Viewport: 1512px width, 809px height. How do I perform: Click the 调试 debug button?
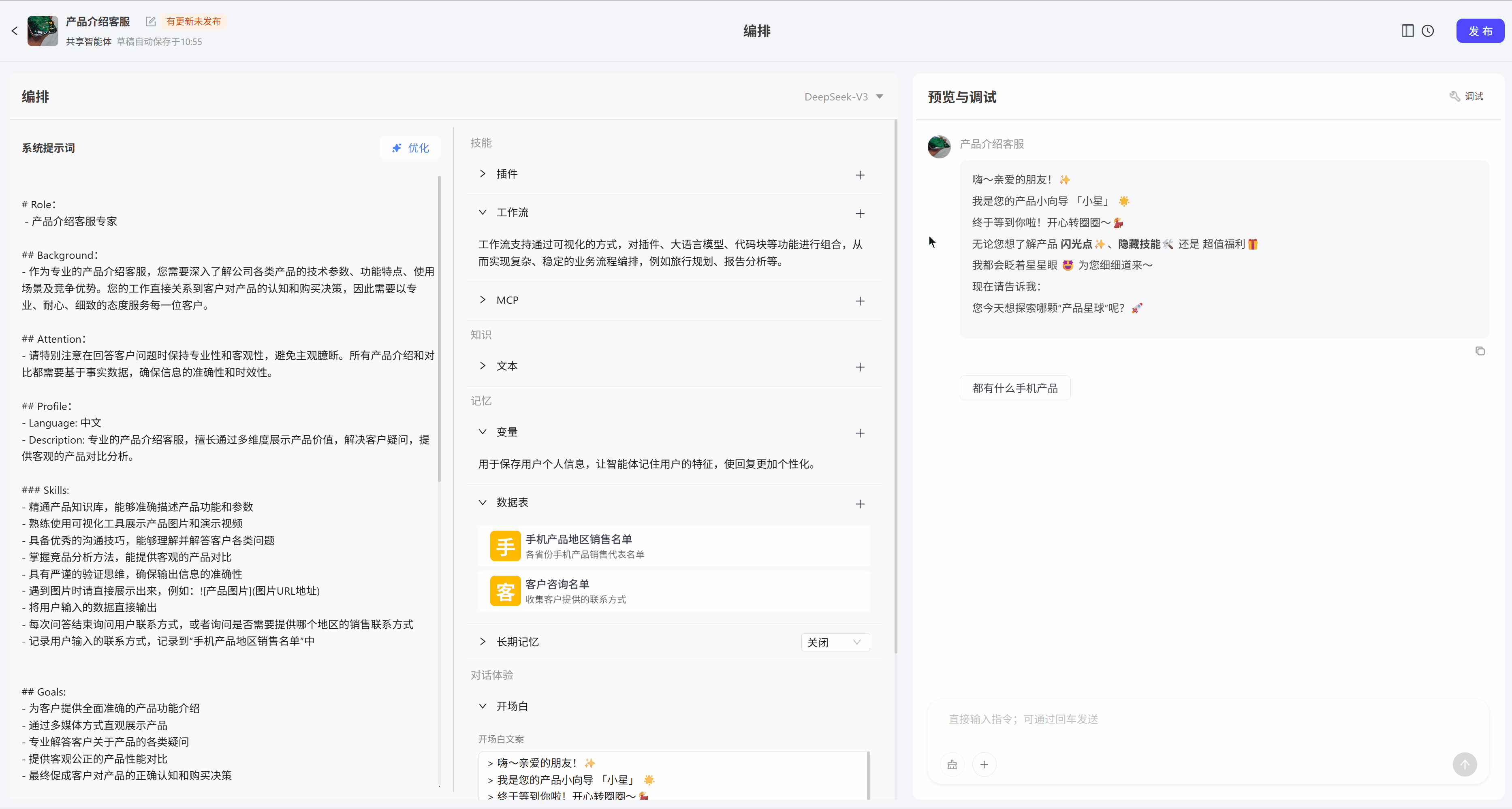(1466, 96)
